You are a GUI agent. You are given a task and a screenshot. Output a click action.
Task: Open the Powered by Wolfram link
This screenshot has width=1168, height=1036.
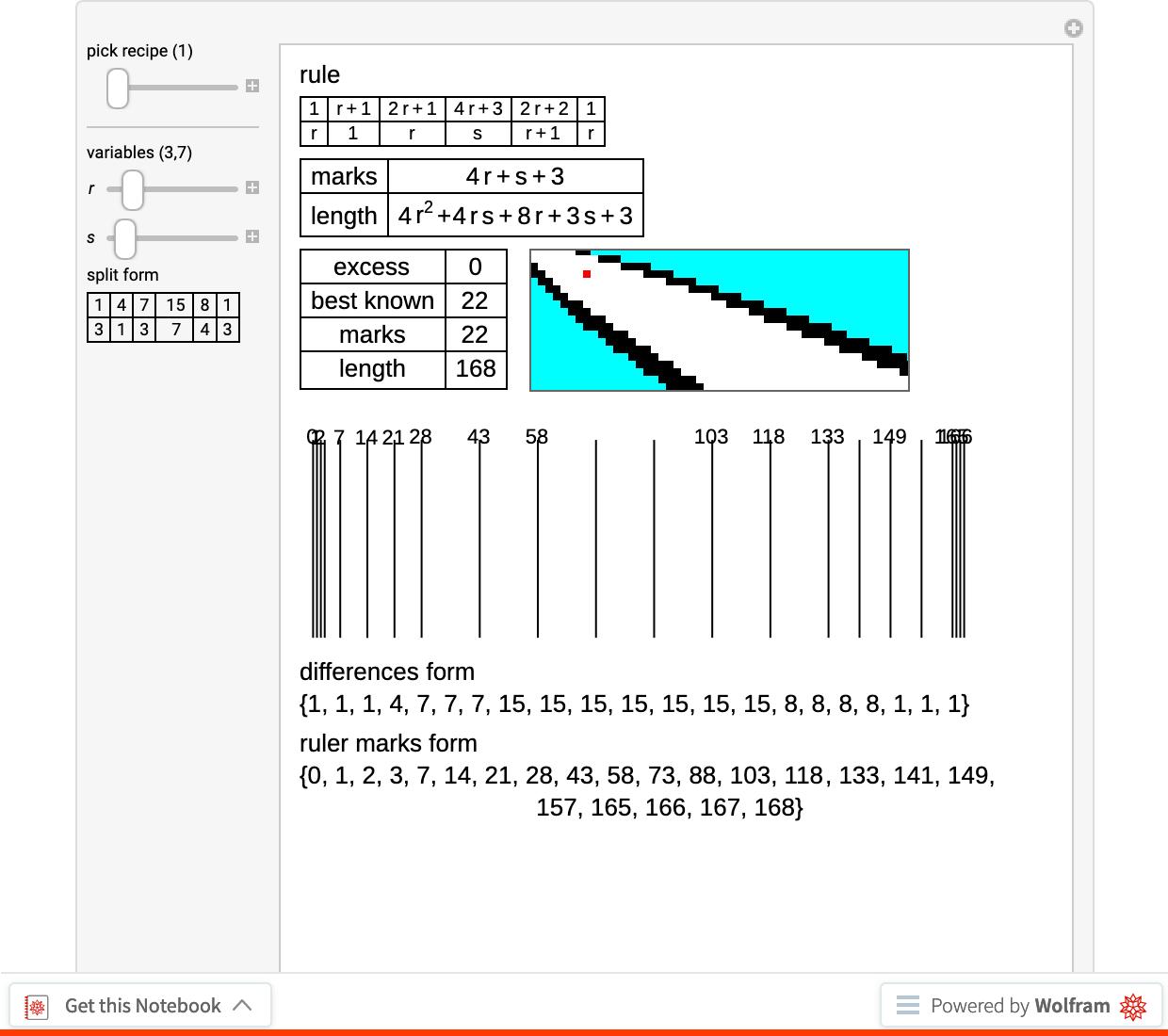tap(1021, 1005)
